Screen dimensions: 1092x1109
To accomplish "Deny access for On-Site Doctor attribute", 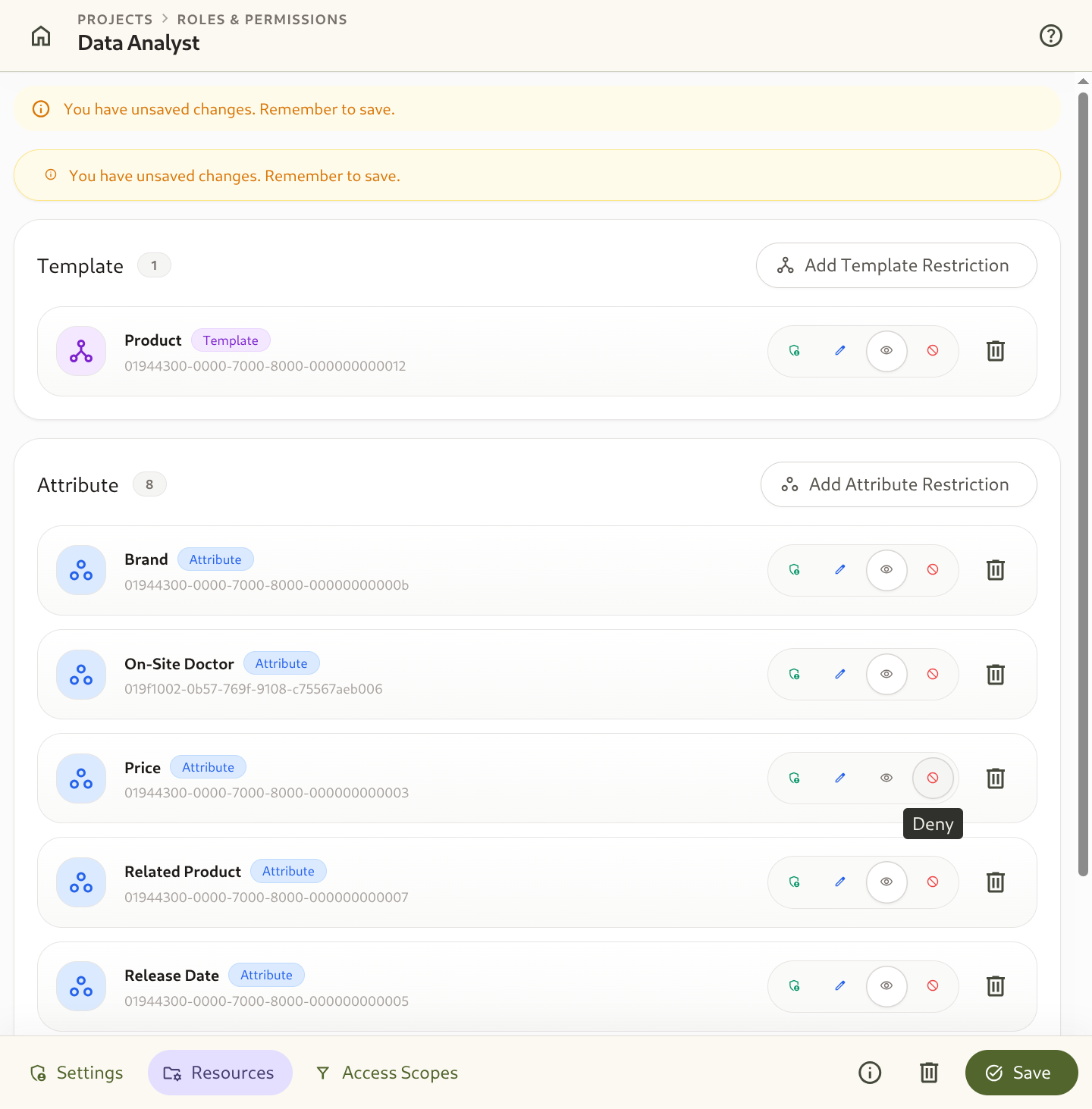I will point(933,674).
